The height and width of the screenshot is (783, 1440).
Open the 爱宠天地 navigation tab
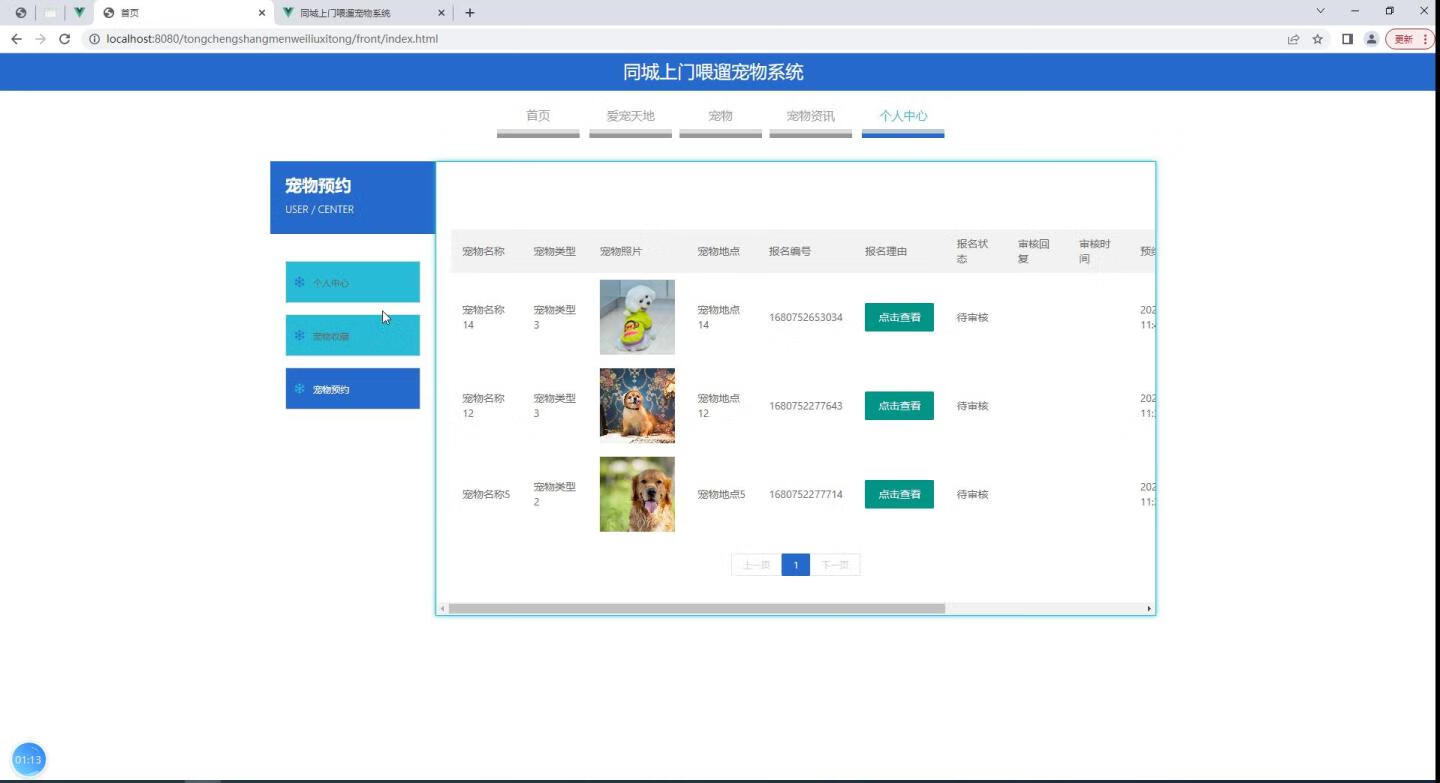click(630, 116)
